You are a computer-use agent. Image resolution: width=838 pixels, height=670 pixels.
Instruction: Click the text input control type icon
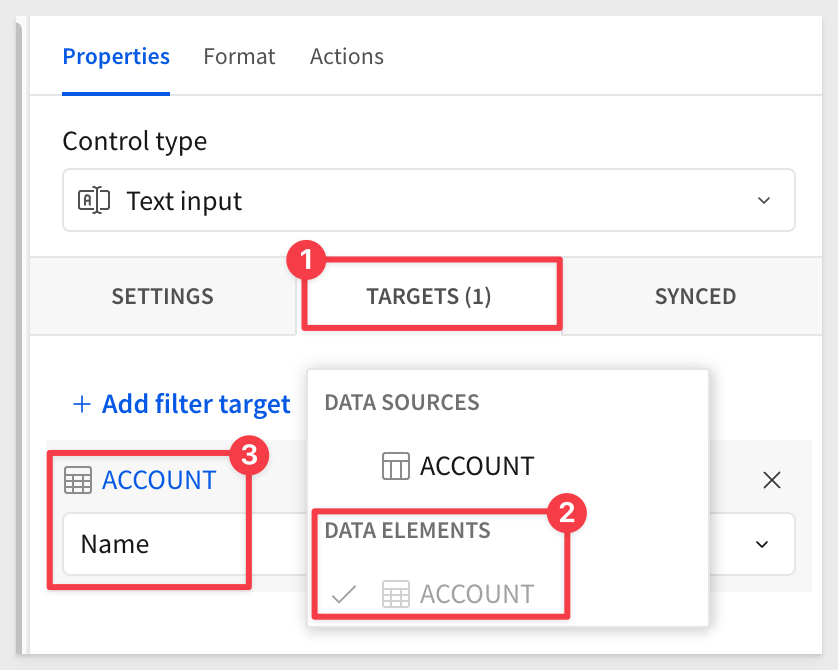pos(94,200)
